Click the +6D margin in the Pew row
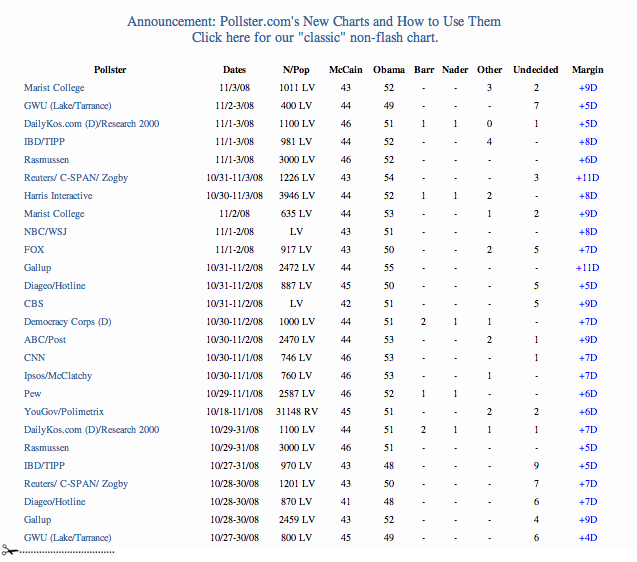 pos(587,394)
